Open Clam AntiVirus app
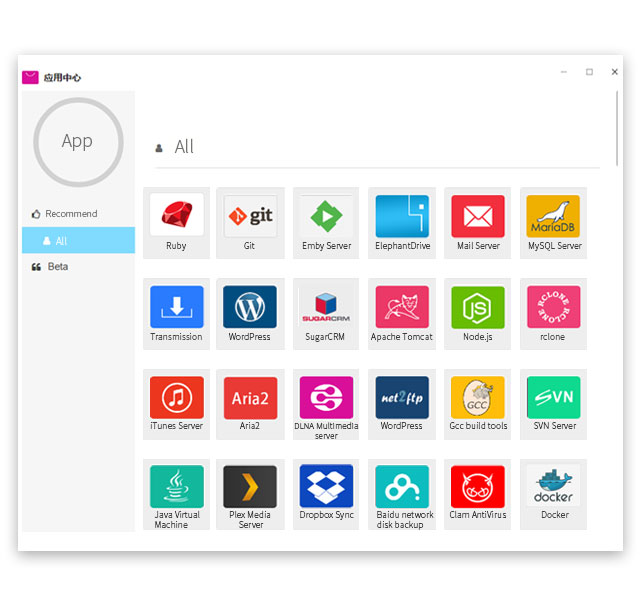The width and height of the screenshot is (640, 609). (x=478, y=495)
